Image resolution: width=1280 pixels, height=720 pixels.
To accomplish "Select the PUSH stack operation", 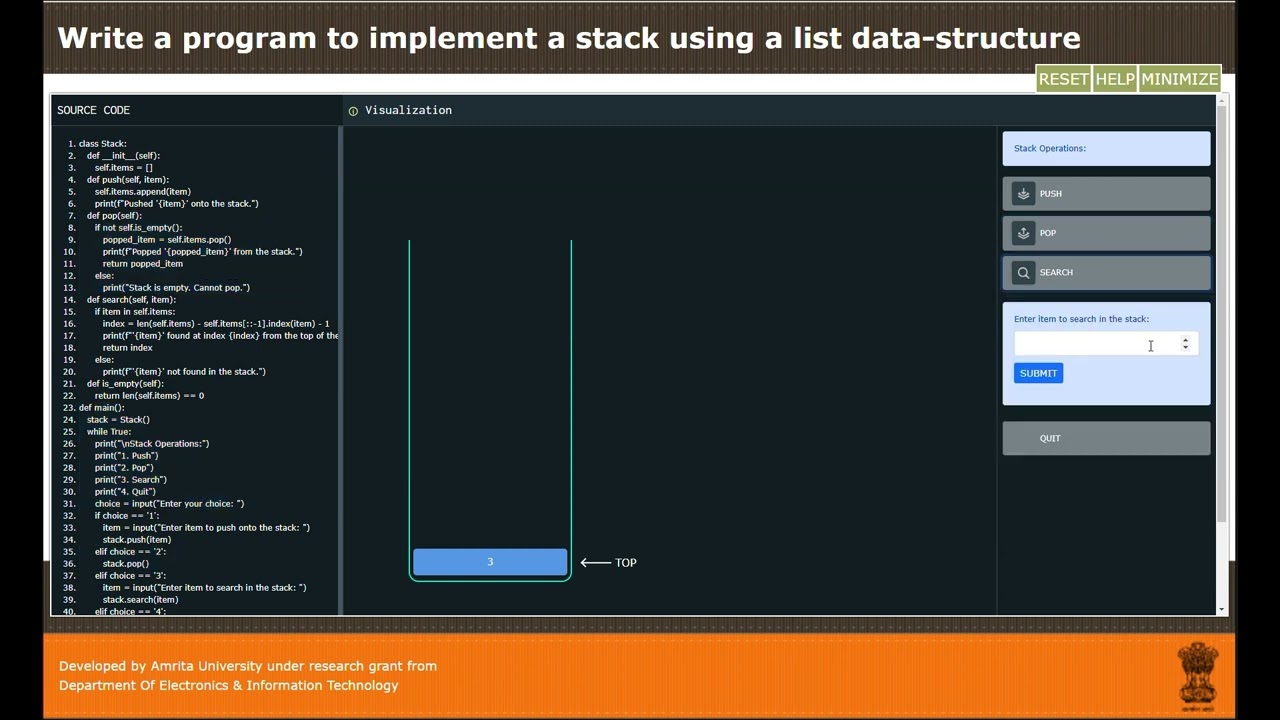I will (1106, 194).
